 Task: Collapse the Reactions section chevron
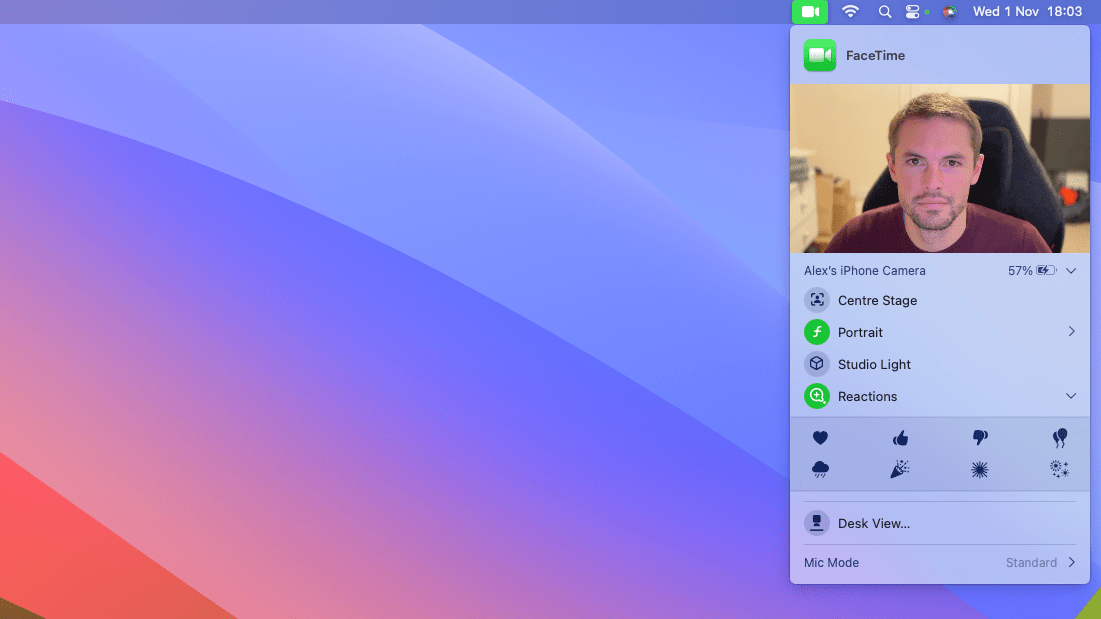1071,396
